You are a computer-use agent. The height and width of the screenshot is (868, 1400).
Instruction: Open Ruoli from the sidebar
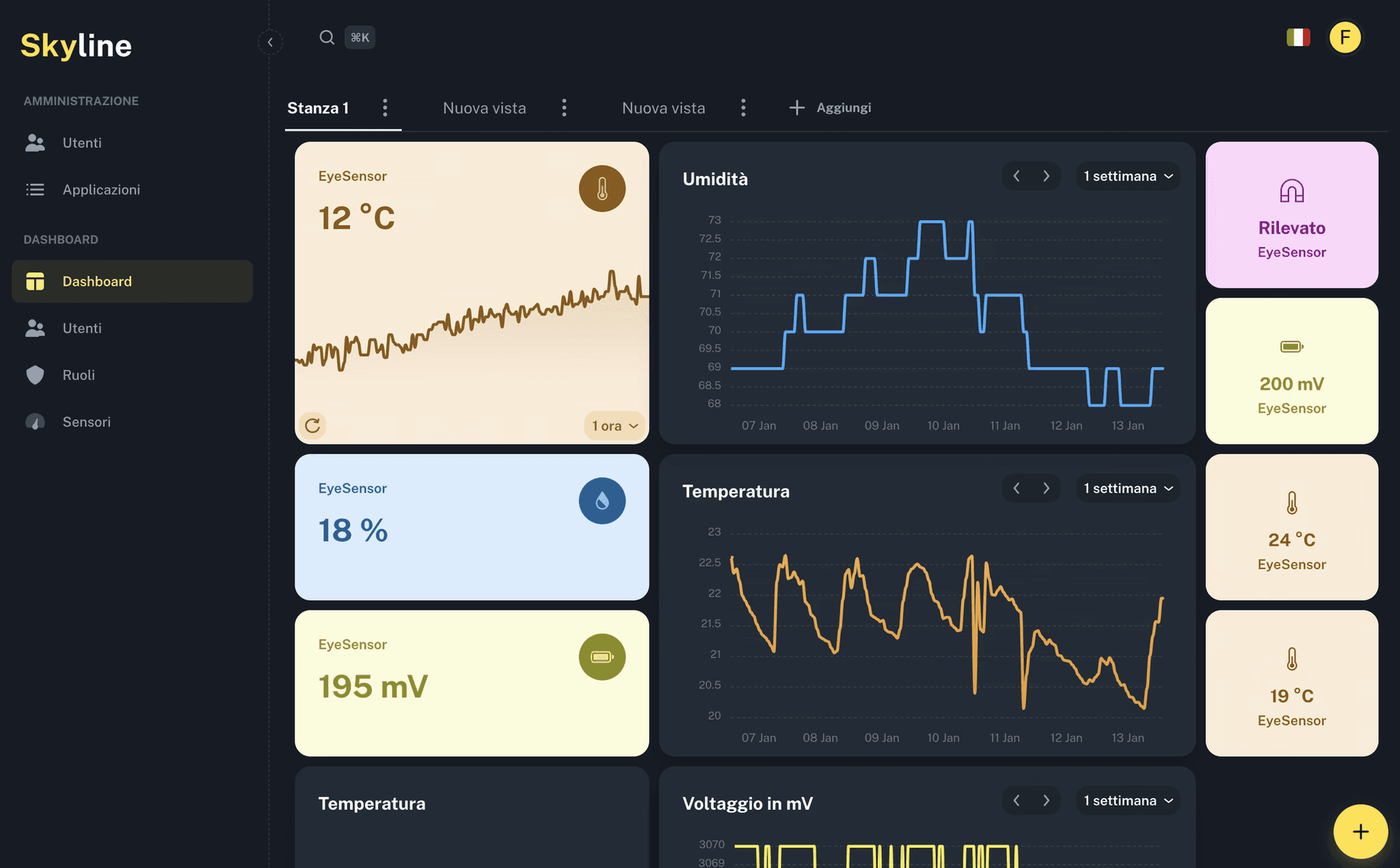pyautogui.click(x=77, y=375)
